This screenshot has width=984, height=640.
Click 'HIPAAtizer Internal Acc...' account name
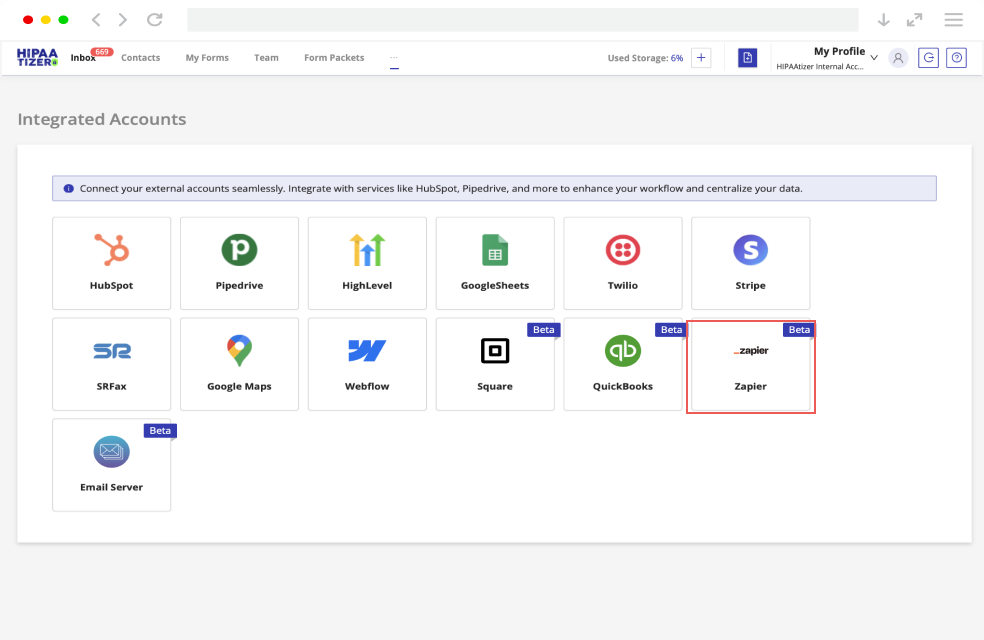click(x=820, y=67)
